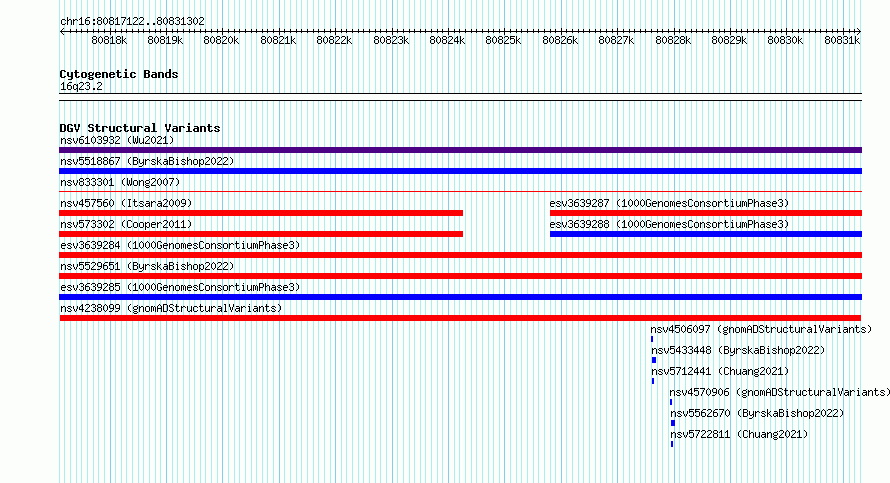Open nsv5518867 (ByrskaBishop2022) label
Screen dimensions: 890x483
point(147,161)
